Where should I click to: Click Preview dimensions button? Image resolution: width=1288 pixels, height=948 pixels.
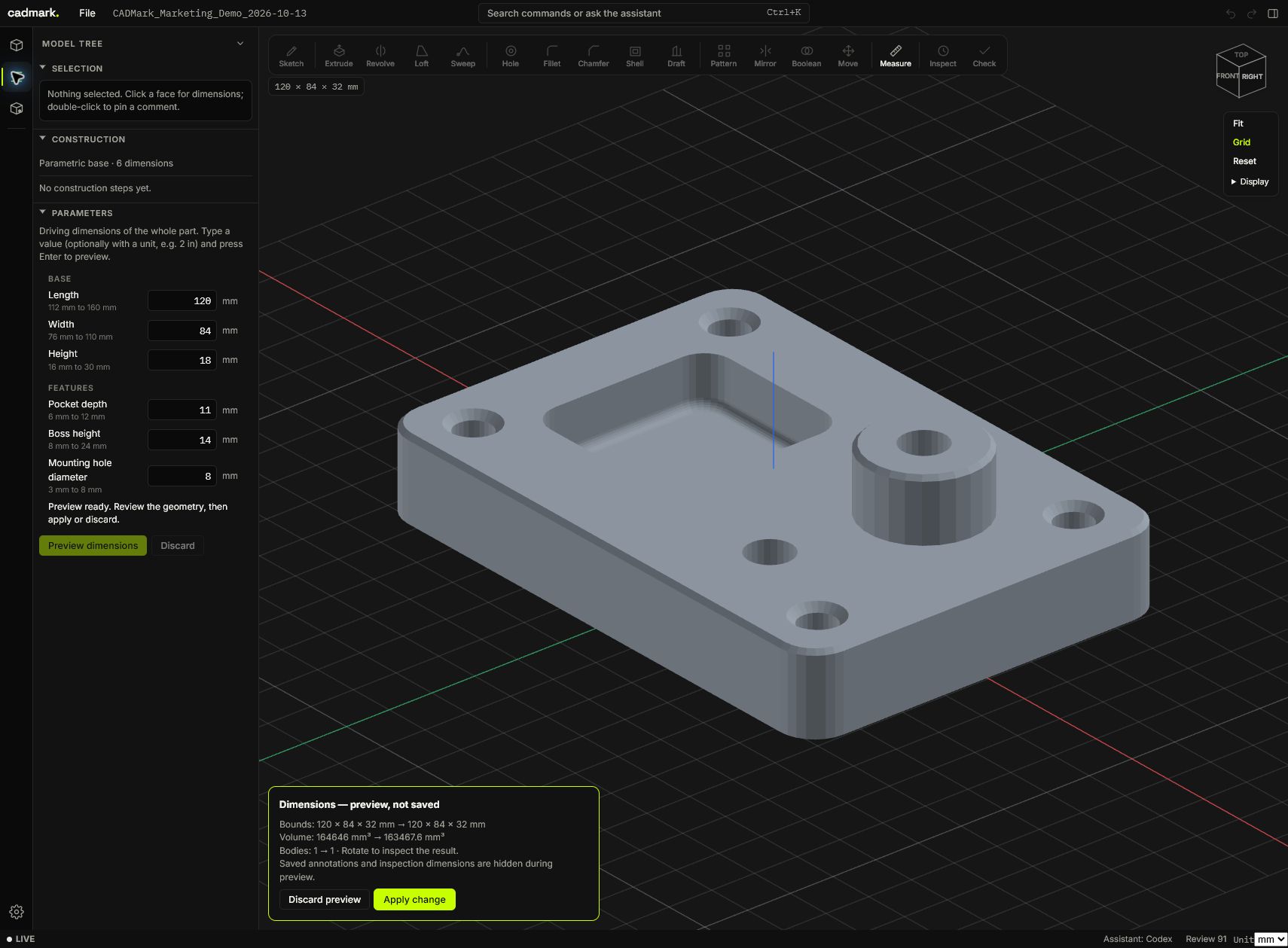[x=93, y=546]
